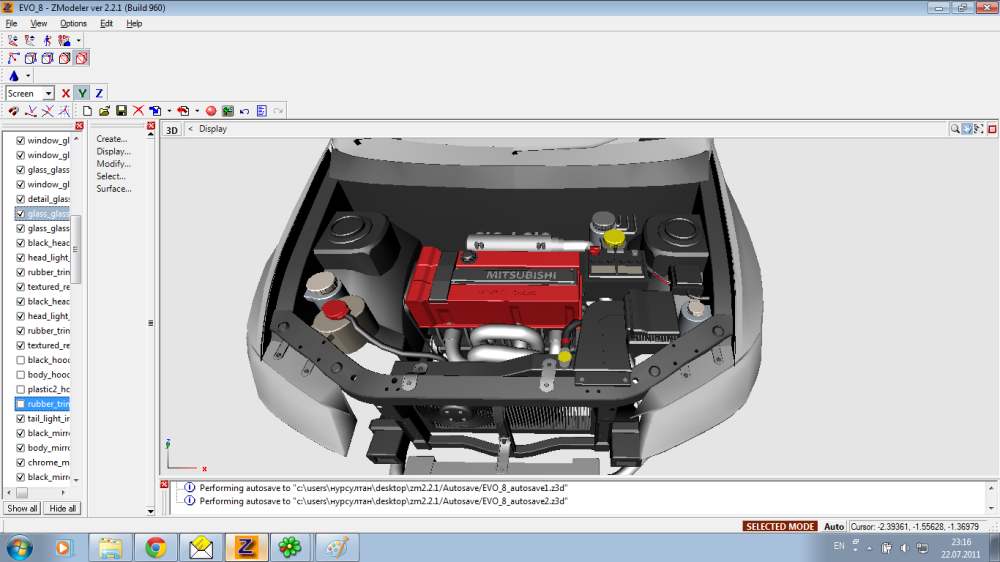This screenshot has height=562, width=1000.
Task: Open the blue document properties icon
Action: [x=261, y=111]
